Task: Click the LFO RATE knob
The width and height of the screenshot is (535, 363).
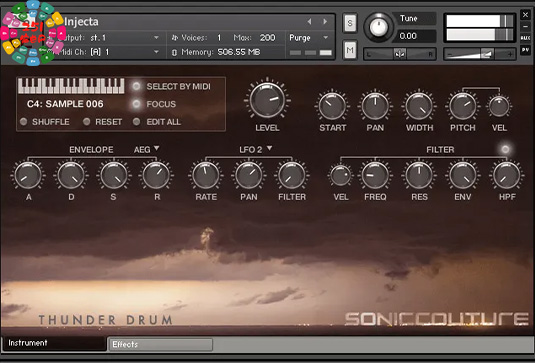Action: [206, 175]
